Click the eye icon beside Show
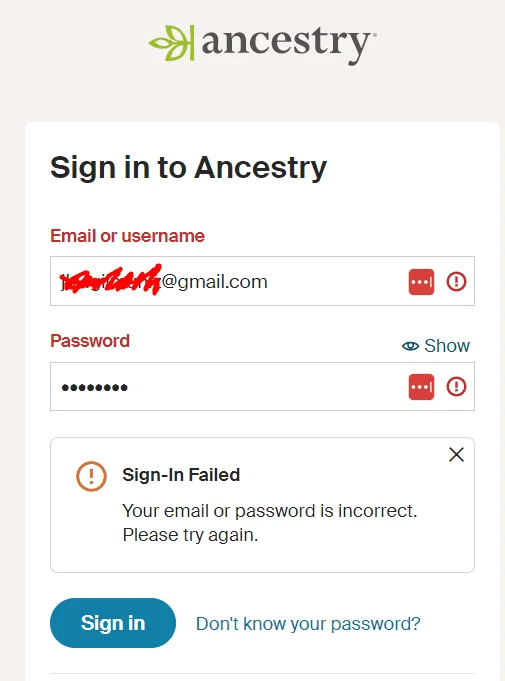 (x=410, y=346)
